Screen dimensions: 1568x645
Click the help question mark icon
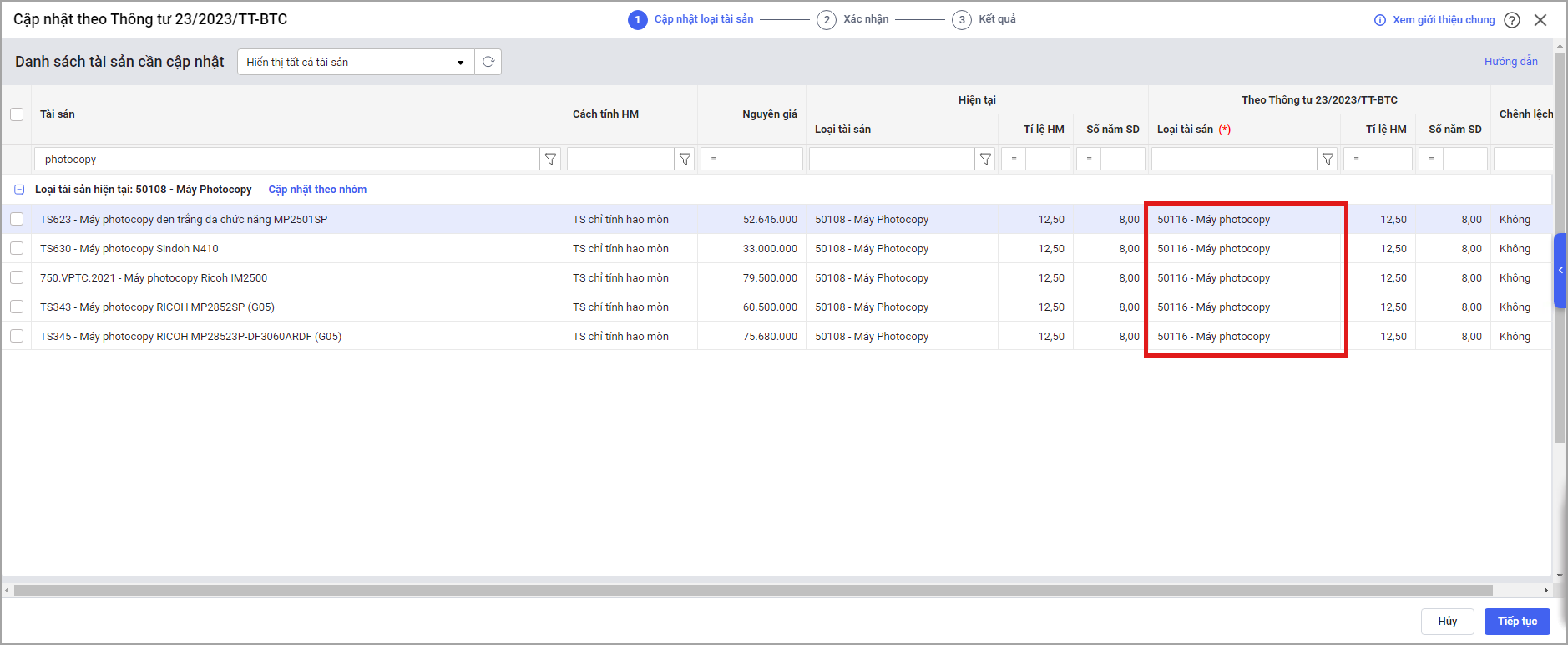pyautogui.click(x=1512, y=20)
